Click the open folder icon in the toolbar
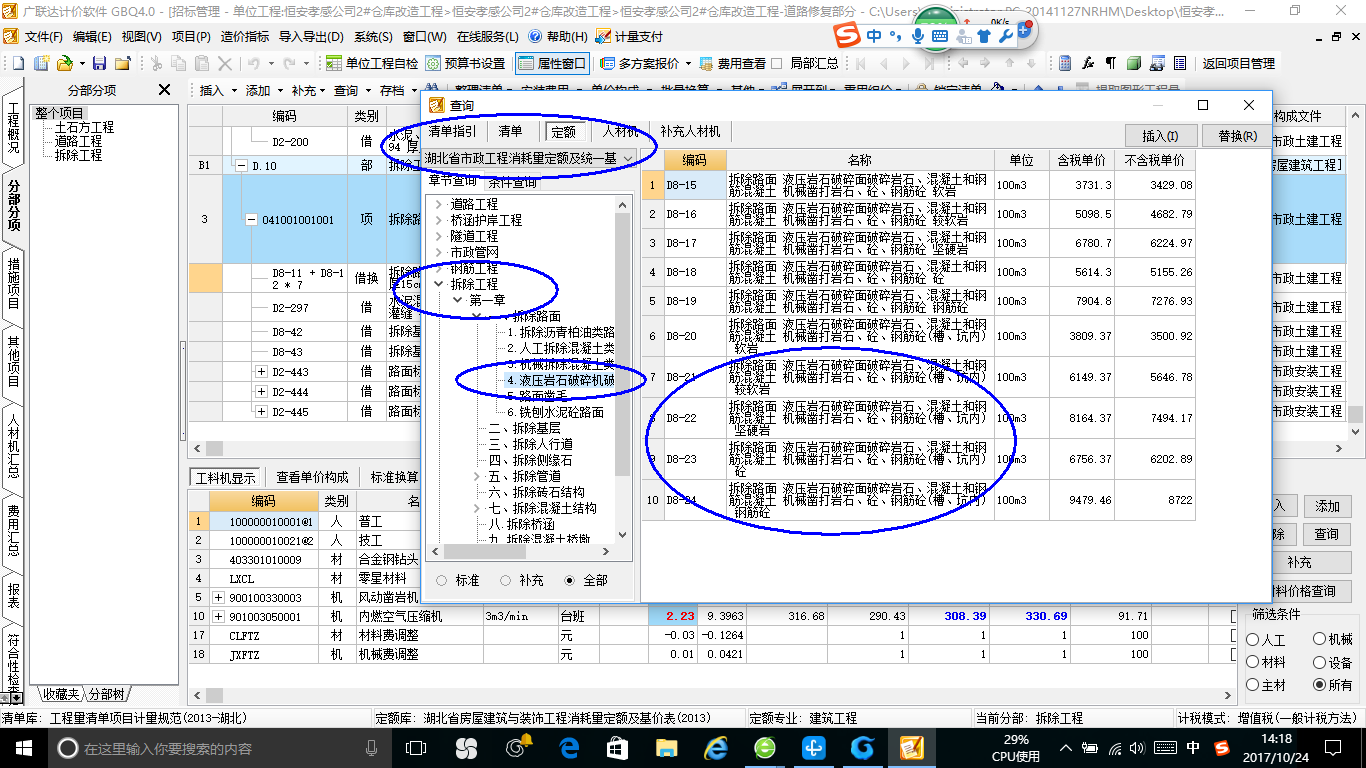 click(x=64, y=63)
